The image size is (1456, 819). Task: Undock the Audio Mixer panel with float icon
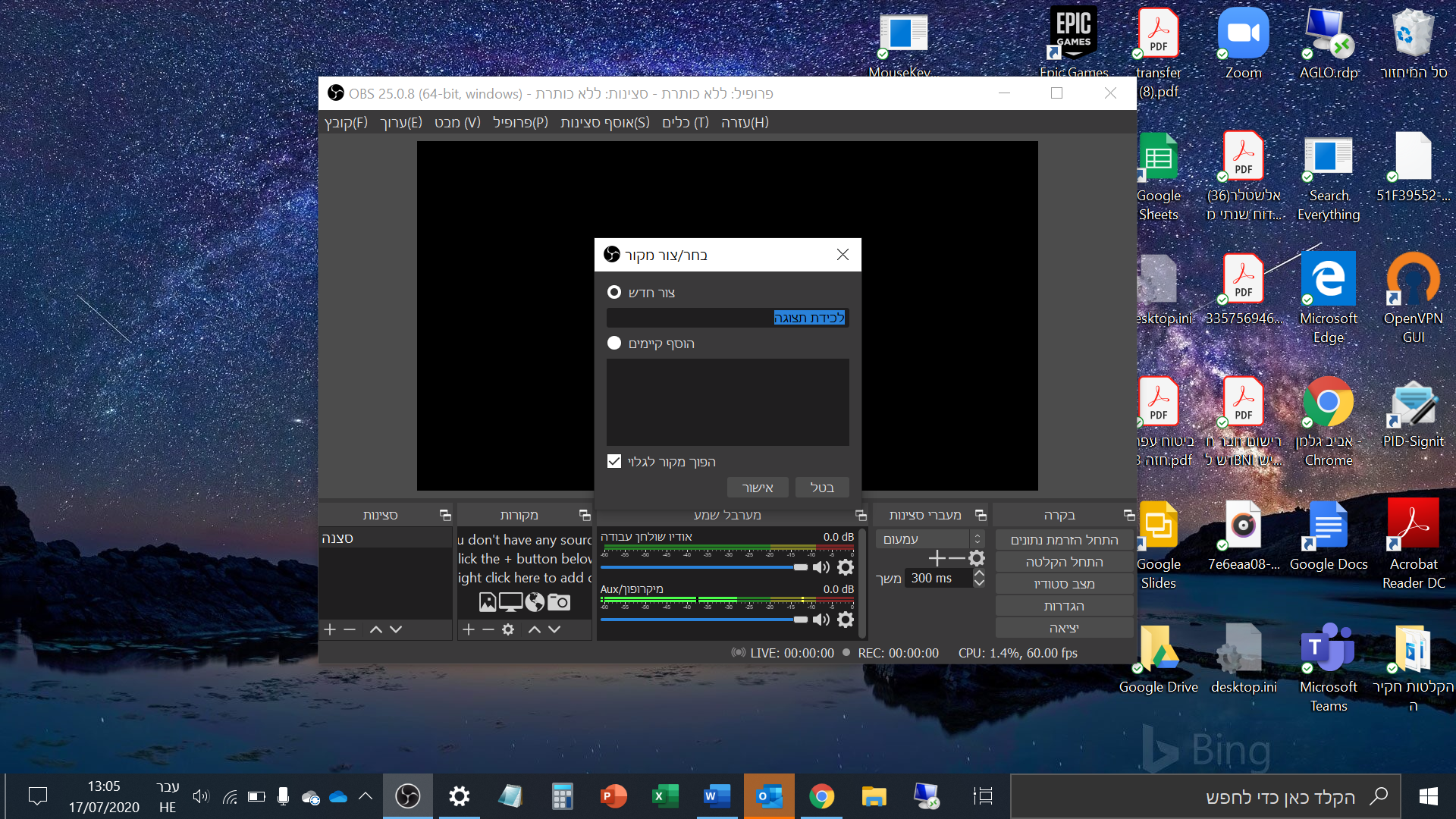coord(861,515)
